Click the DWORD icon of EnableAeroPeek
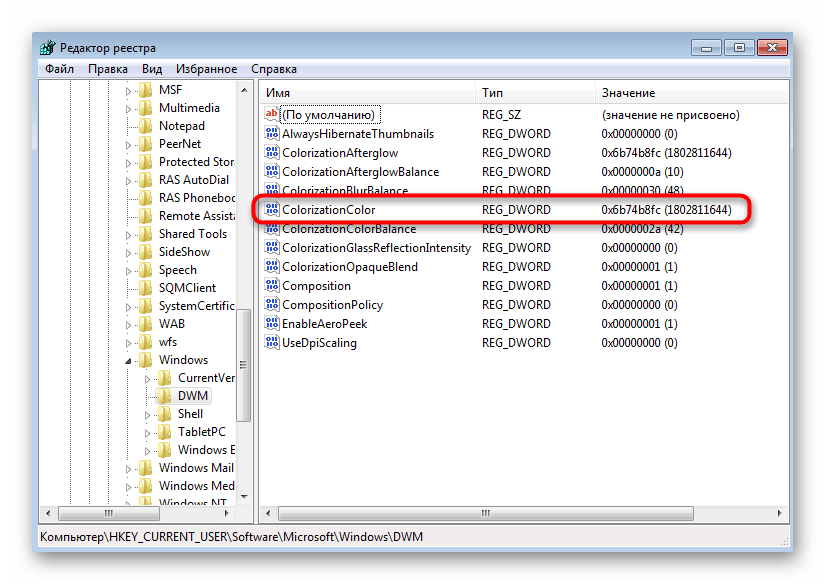Viewport: 825px width, 584px height. point(271,324)
